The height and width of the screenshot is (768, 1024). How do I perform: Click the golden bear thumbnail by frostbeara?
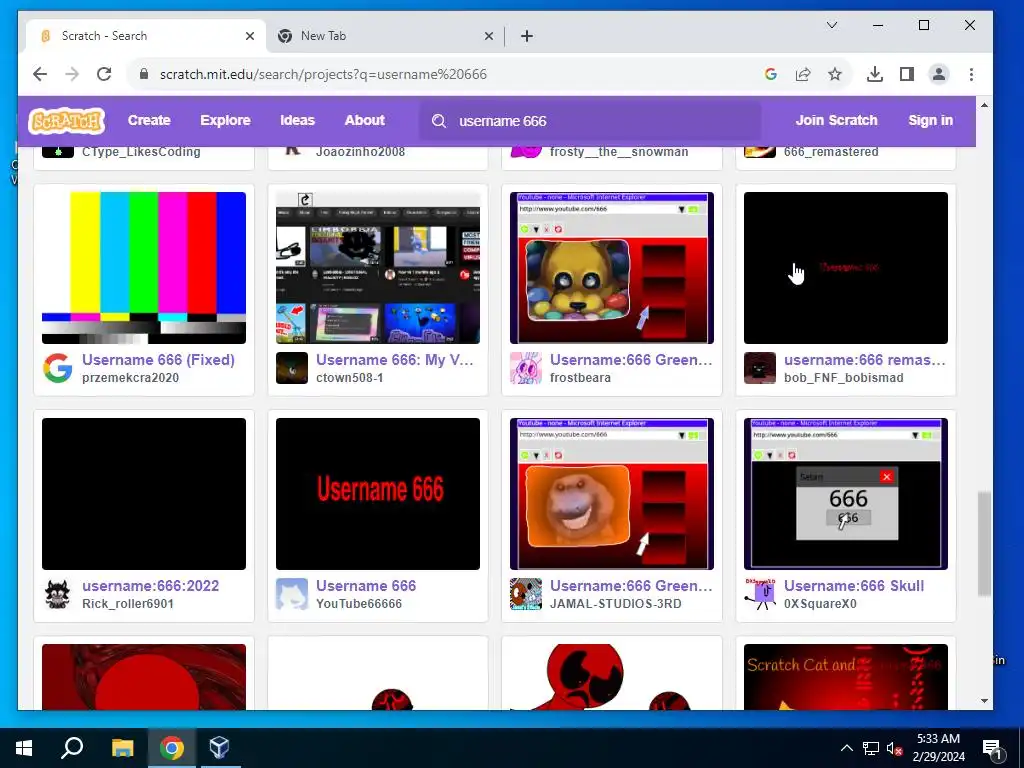612,268
